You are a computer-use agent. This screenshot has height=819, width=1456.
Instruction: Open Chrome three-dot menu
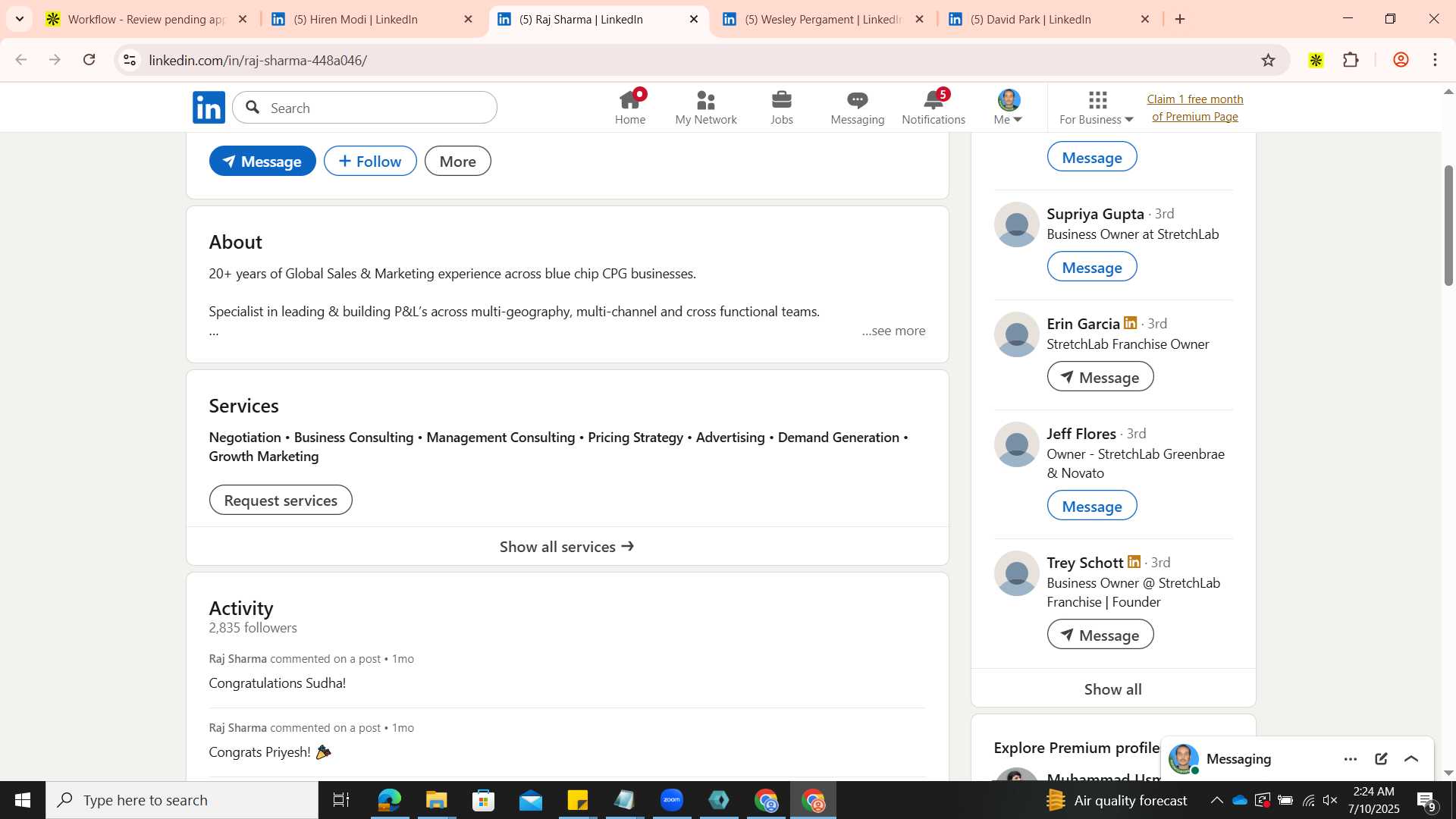(1435, 60)
